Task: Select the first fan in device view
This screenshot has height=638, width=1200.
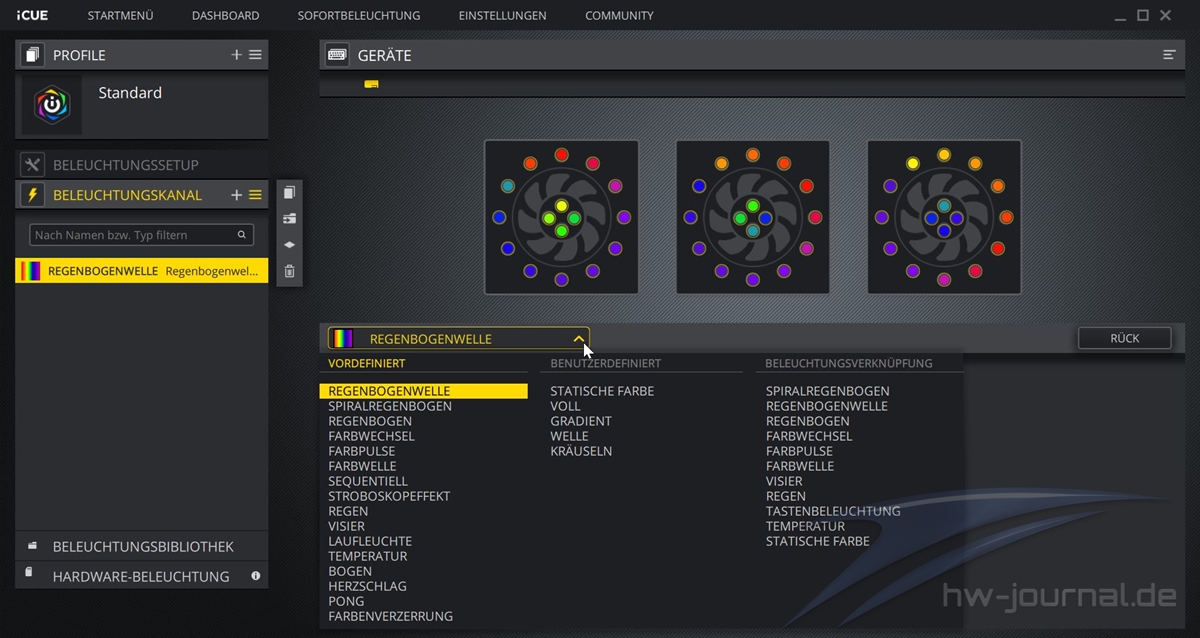Action: coord(561,217)
